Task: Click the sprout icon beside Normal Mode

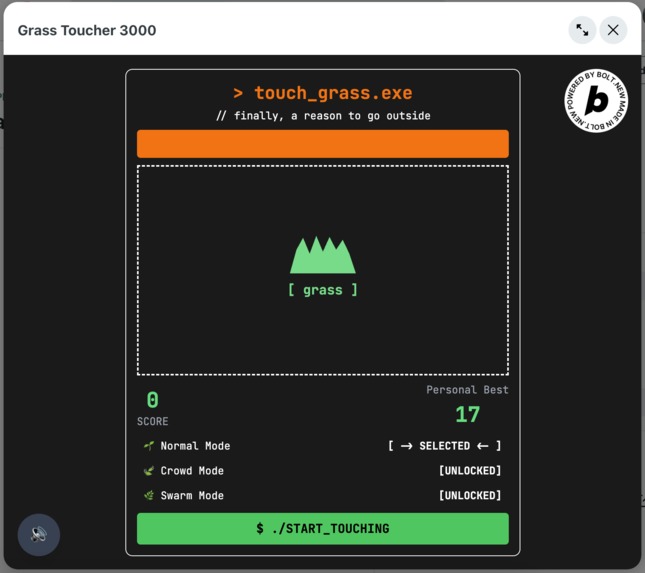Action: 149,446
